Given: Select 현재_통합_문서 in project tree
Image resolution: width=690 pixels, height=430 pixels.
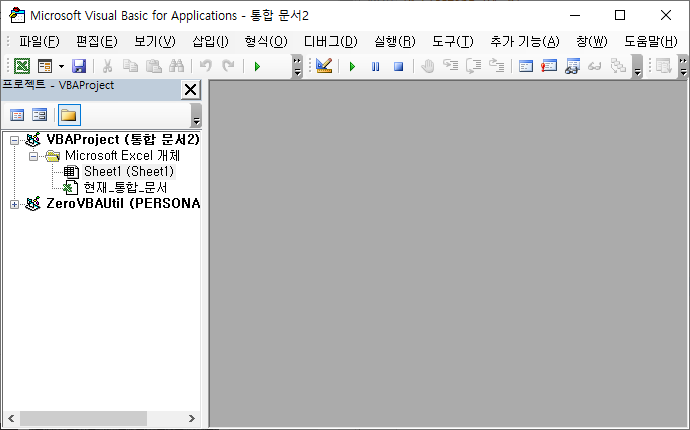Looking at the screenshot, I should pyautogui.click(x=125, y=187).
